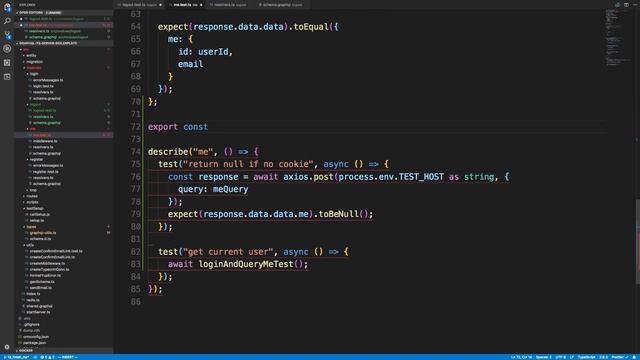Open createConfirmEmailLink.test.ts file
The width and height of the screenshot is (640, 360).
pyautogui.click(x=56, y=251)
